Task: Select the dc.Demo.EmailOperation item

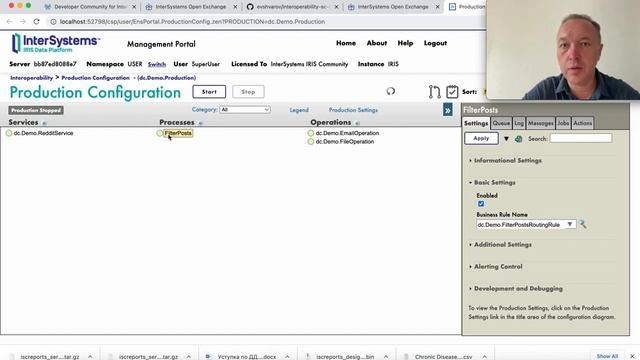Action: coord(347,133)
